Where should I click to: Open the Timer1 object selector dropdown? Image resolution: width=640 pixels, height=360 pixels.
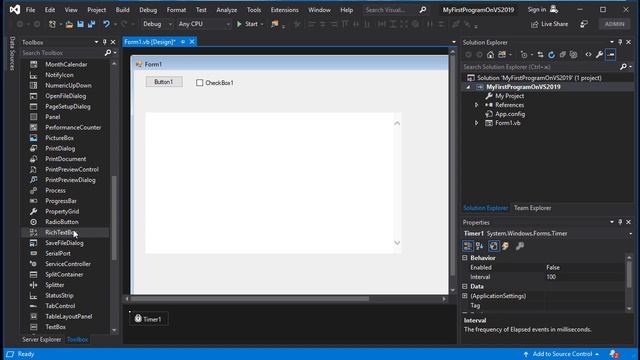pyautogui.click(x=630, y=234)
